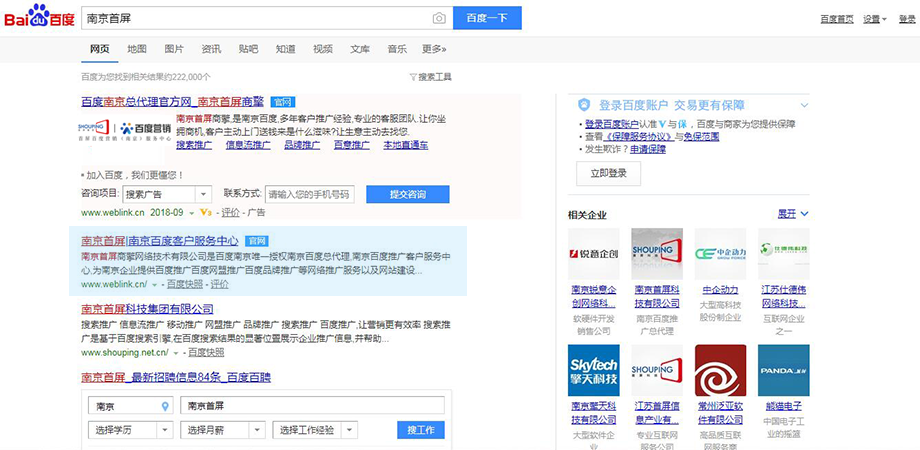Viewport: 920px width, 450px height.
Task: Click the PANDA electronics logo
Action: [783, 370]
